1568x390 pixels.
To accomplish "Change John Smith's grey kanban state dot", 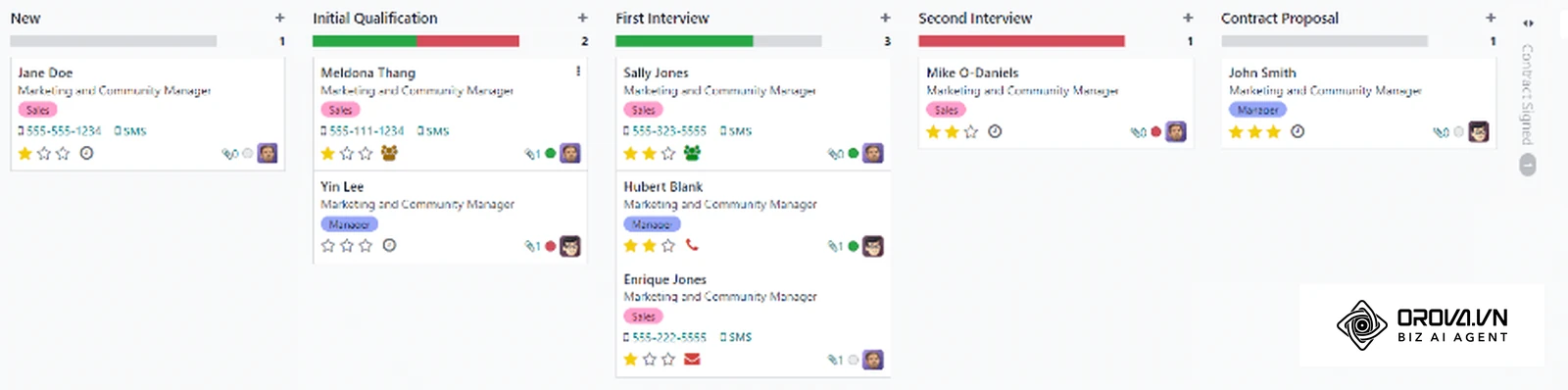I will tap(1459, 131).
